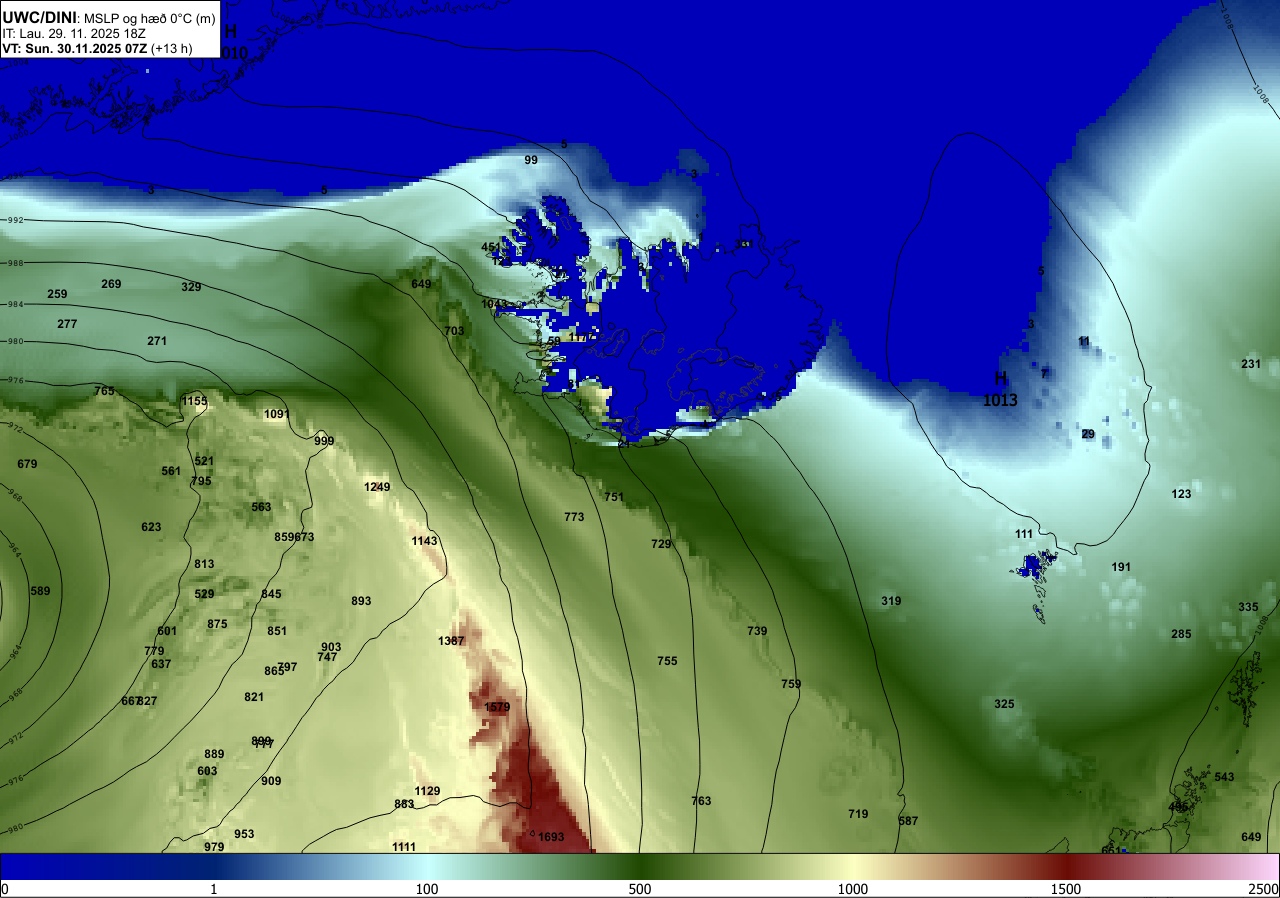Click the 953 height value
The image size is (1280, 898).
244,834
